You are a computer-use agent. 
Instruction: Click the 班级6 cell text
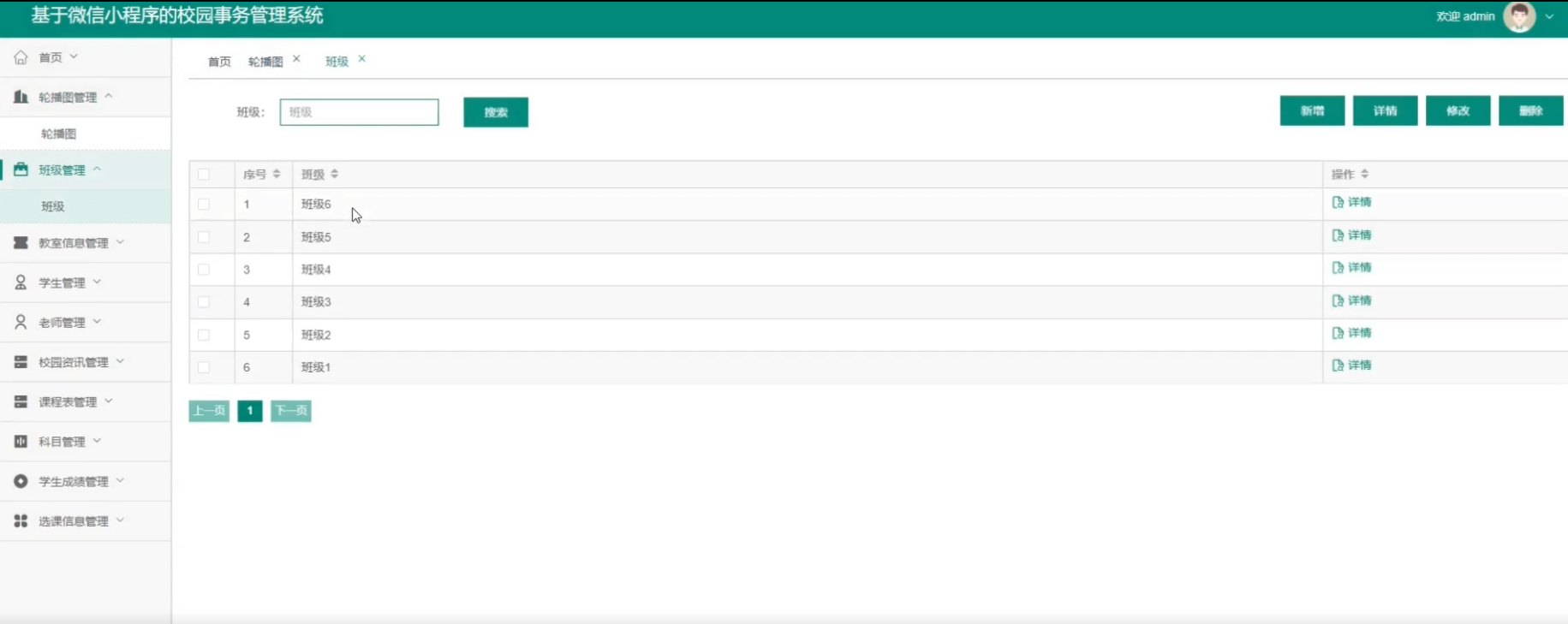pyautogui.click(x=316, y=205)
